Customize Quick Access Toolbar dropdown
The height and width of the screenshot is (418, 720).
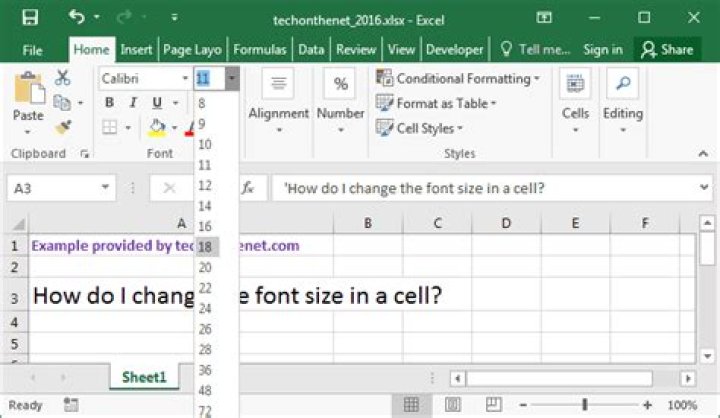pyautogui.click(x=174, y=17)
